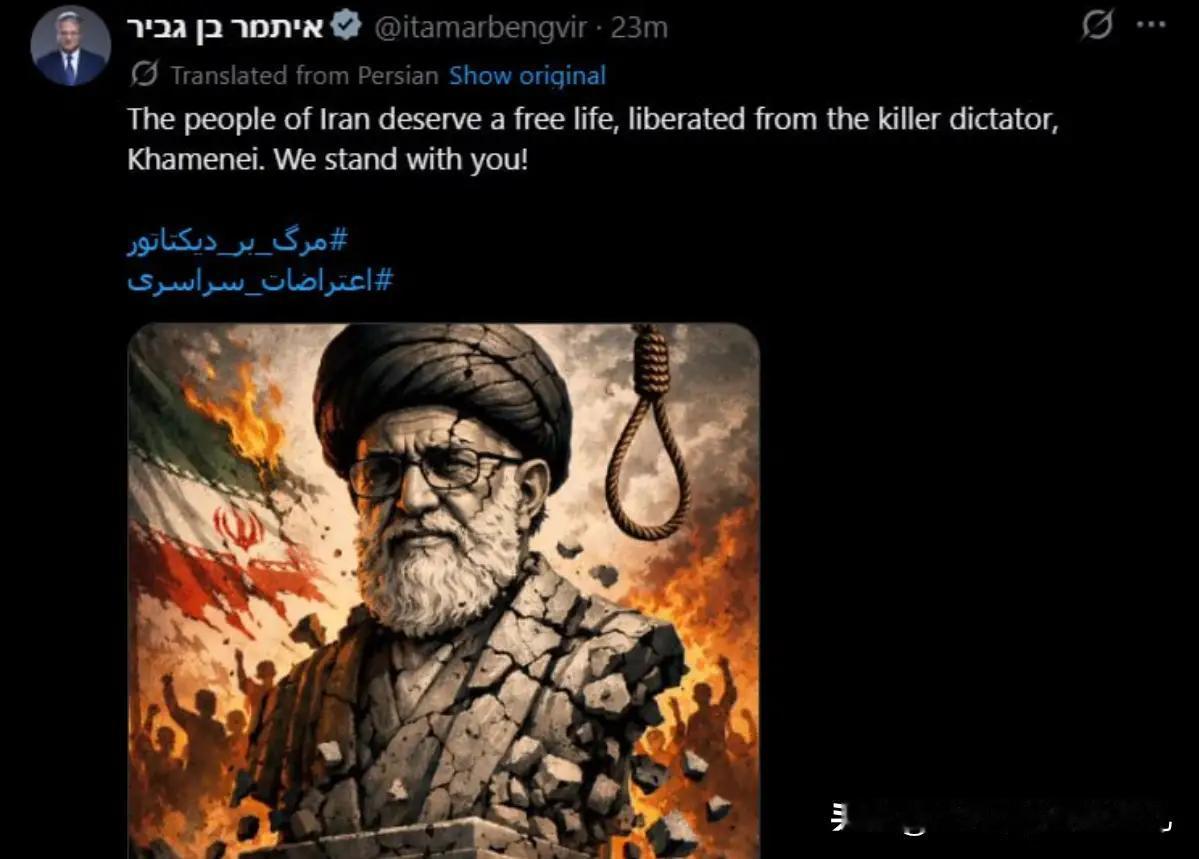Click the tweet text starting 'The people of Iran'
The width and height of the screenshot is (1199, 859).
click(x=593, y=139)
